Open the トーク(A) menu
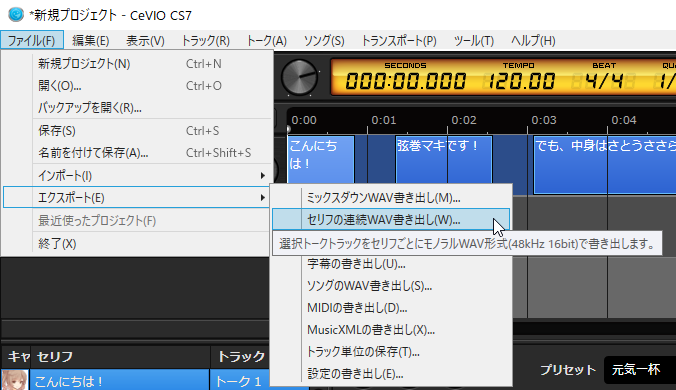Image resolution: width=676 pixels, height=390 pixels. tap(266, 41)
